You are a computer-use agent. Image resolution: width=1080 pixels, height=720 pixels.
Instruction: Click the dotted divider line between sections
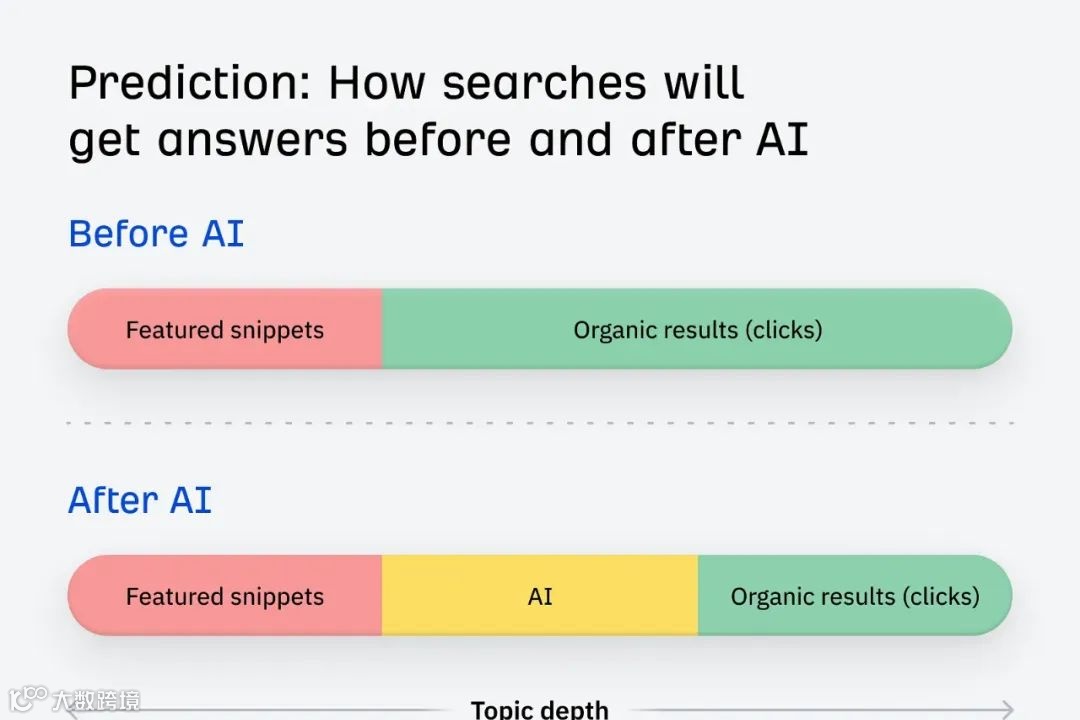coord(540,423)
